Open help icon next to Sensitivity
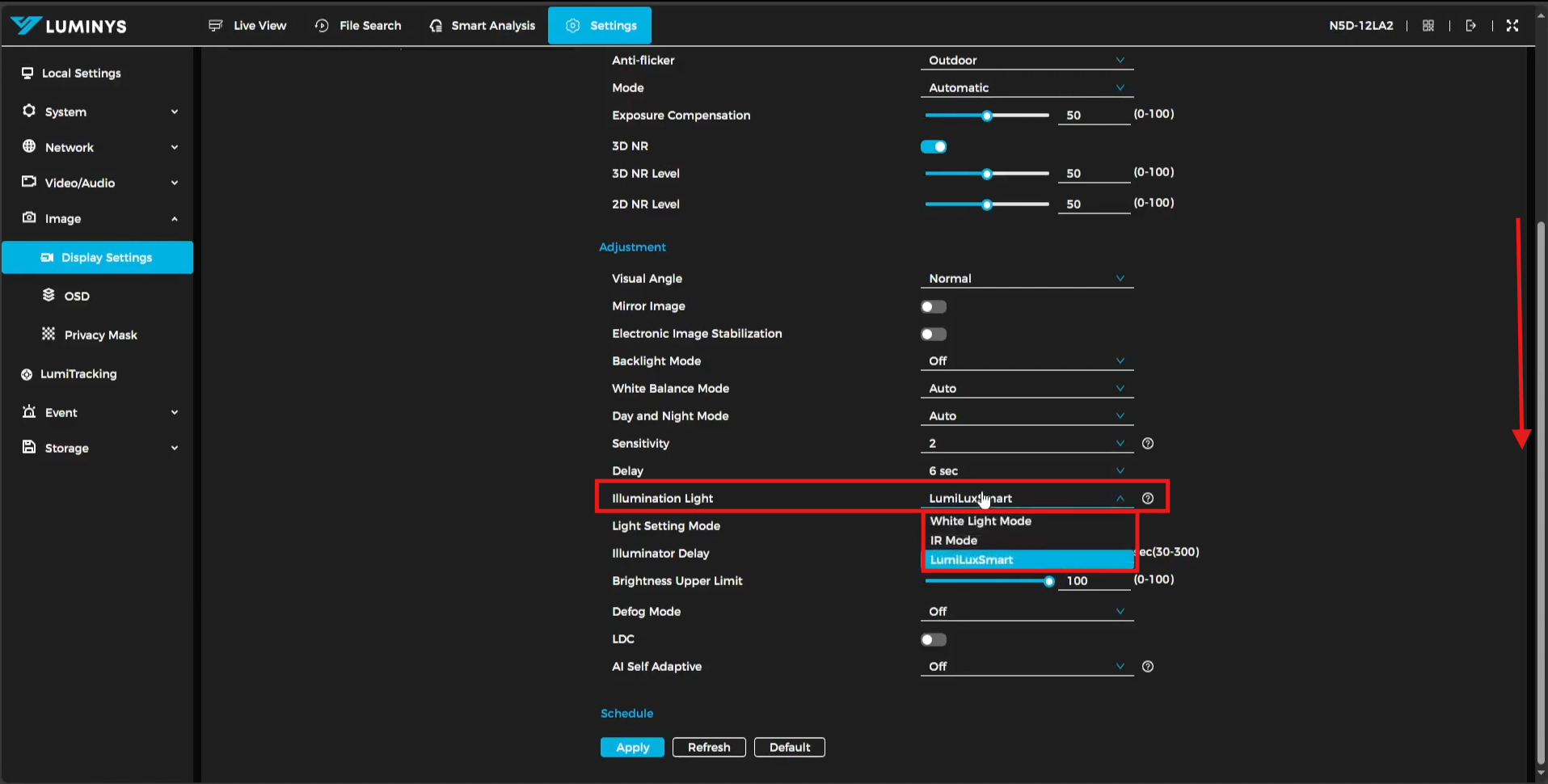This screenshot has height=784, width=1548. [1147, 444]
